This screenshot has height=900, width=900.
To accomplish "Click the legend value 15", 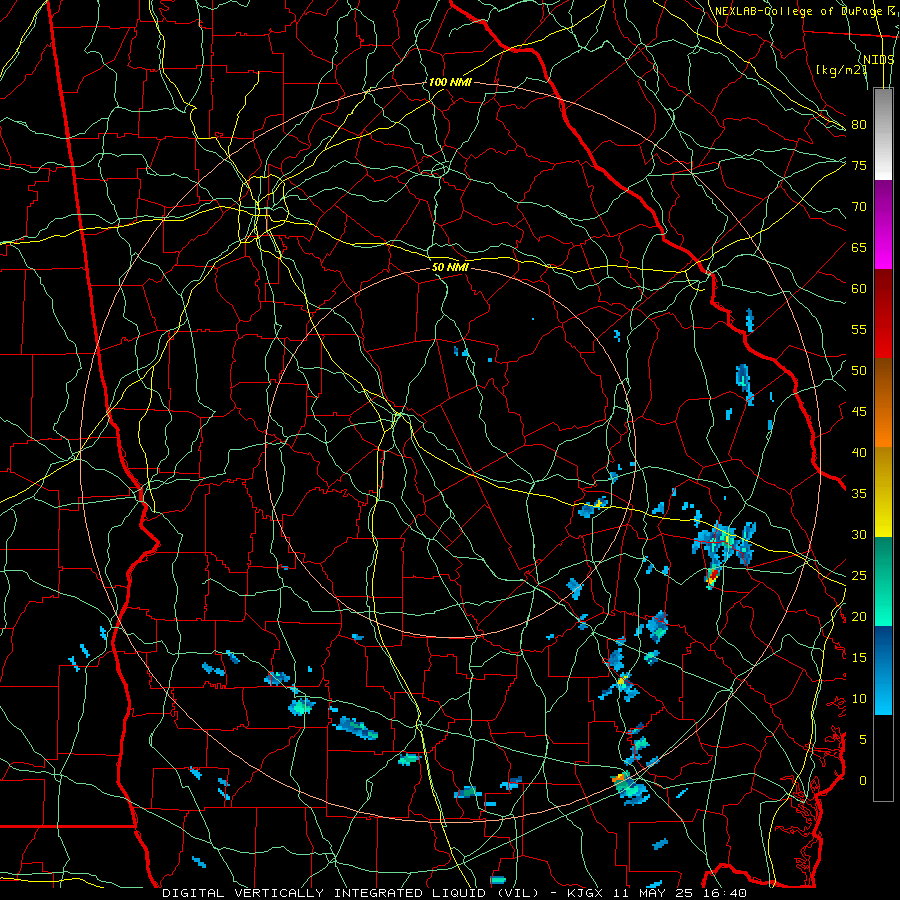I will [859, 658].
